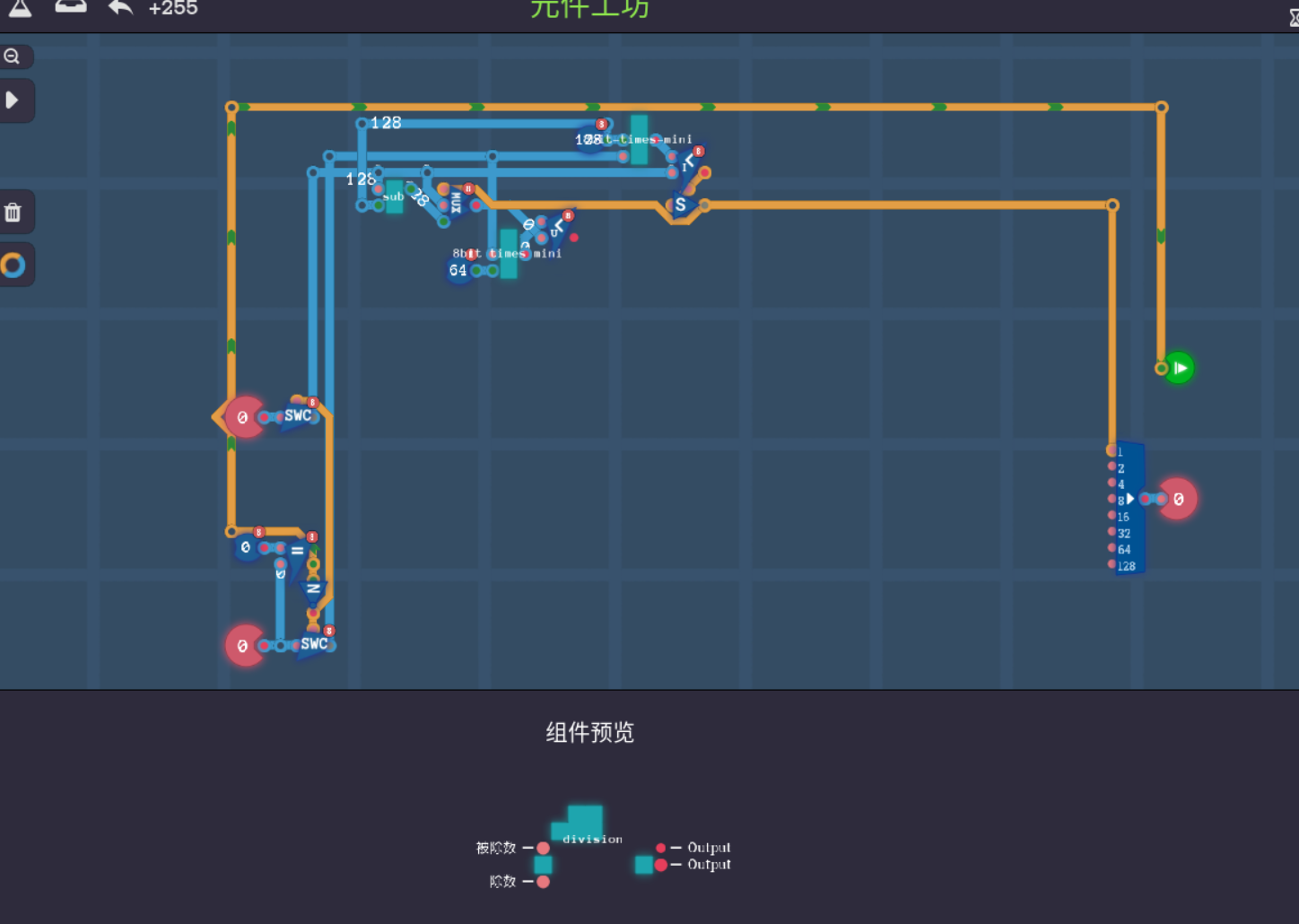Start the simulation with the left play button
This screenshot has width=1299, height=924.
pyautogui.click(x=13, y=100)
